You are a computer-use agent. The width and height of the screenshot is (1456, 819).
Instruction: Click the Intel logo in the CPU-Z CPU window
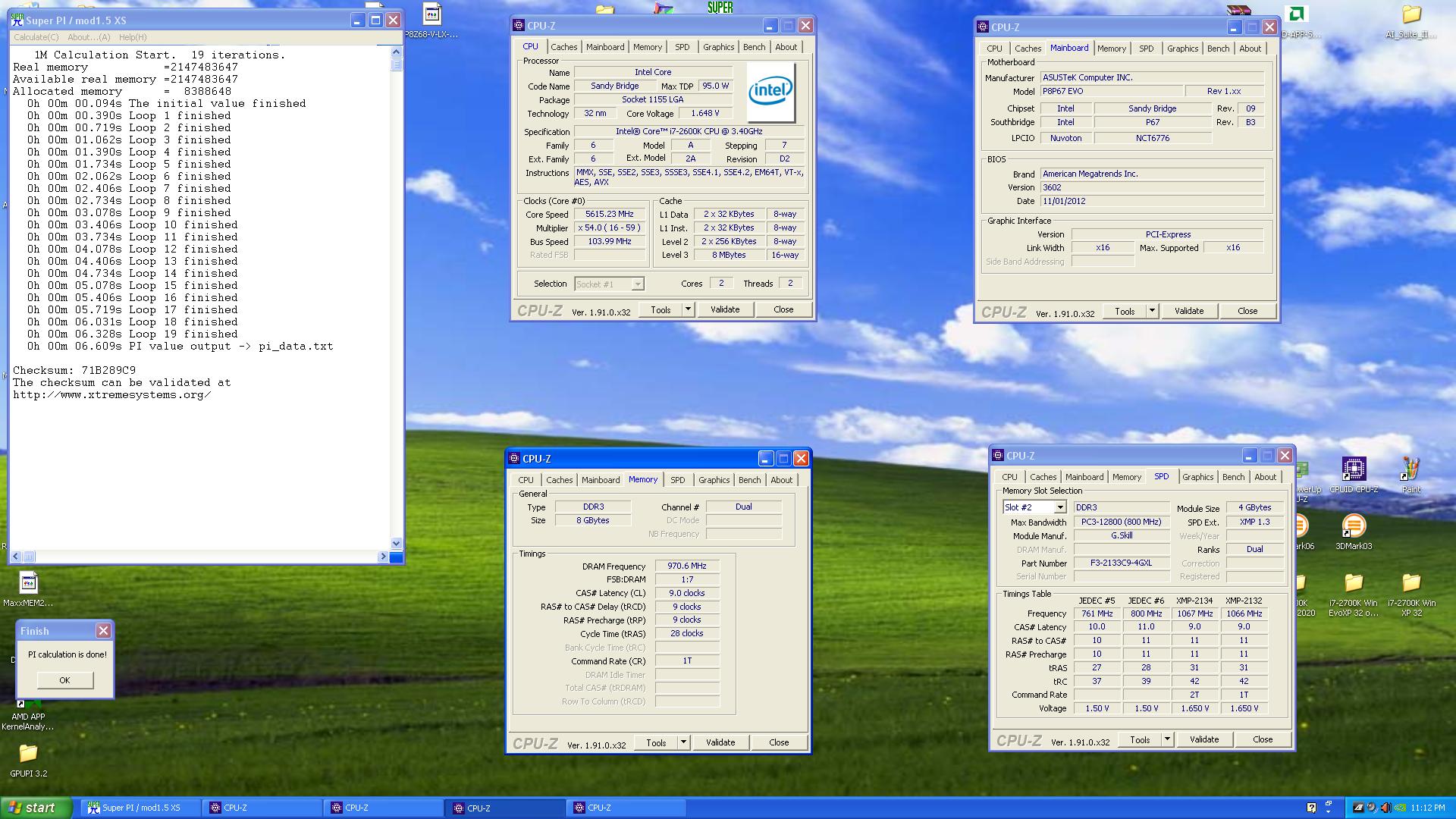pyautogui.click(x=770, y=92)
